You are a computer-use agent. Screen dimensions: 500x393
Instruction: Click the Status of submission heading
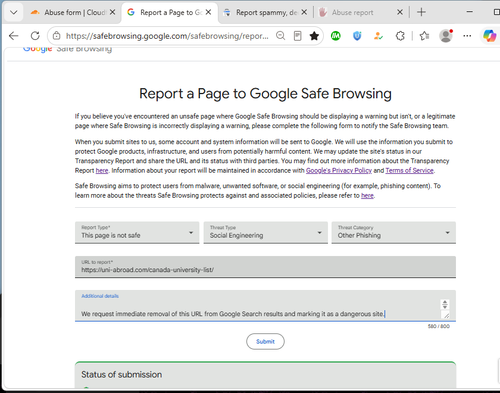click(x=122, y=375)
